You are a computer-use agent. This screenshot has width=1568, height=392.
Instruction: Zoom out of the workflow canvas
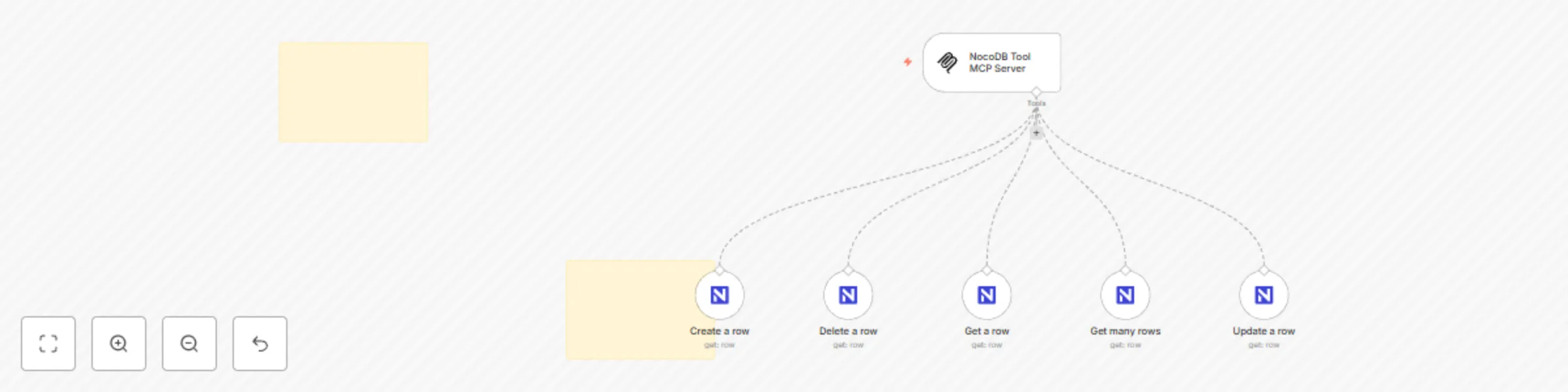189,344
